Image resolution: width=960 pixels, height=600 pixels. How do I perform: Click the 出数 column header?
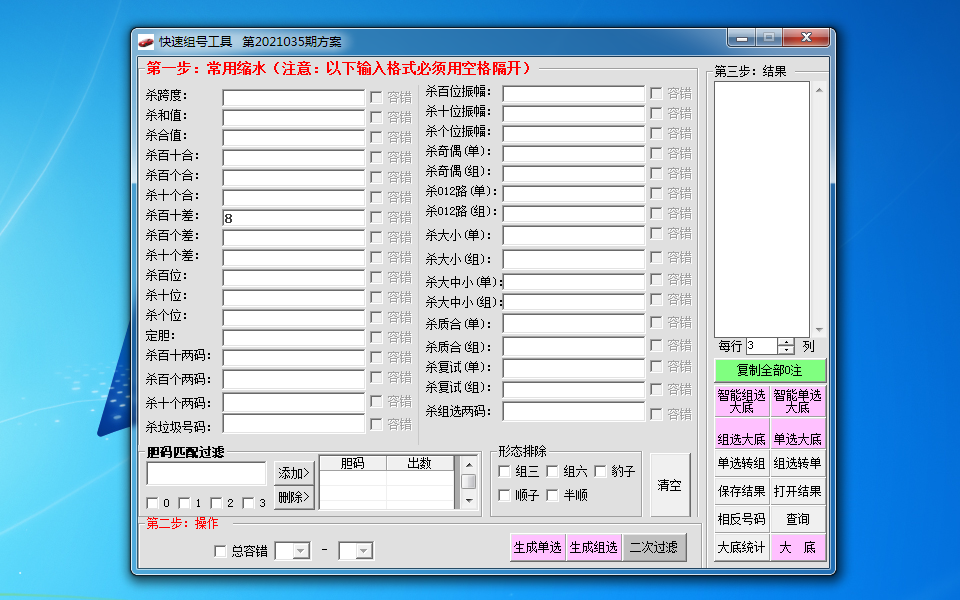(x=420, y=463)
